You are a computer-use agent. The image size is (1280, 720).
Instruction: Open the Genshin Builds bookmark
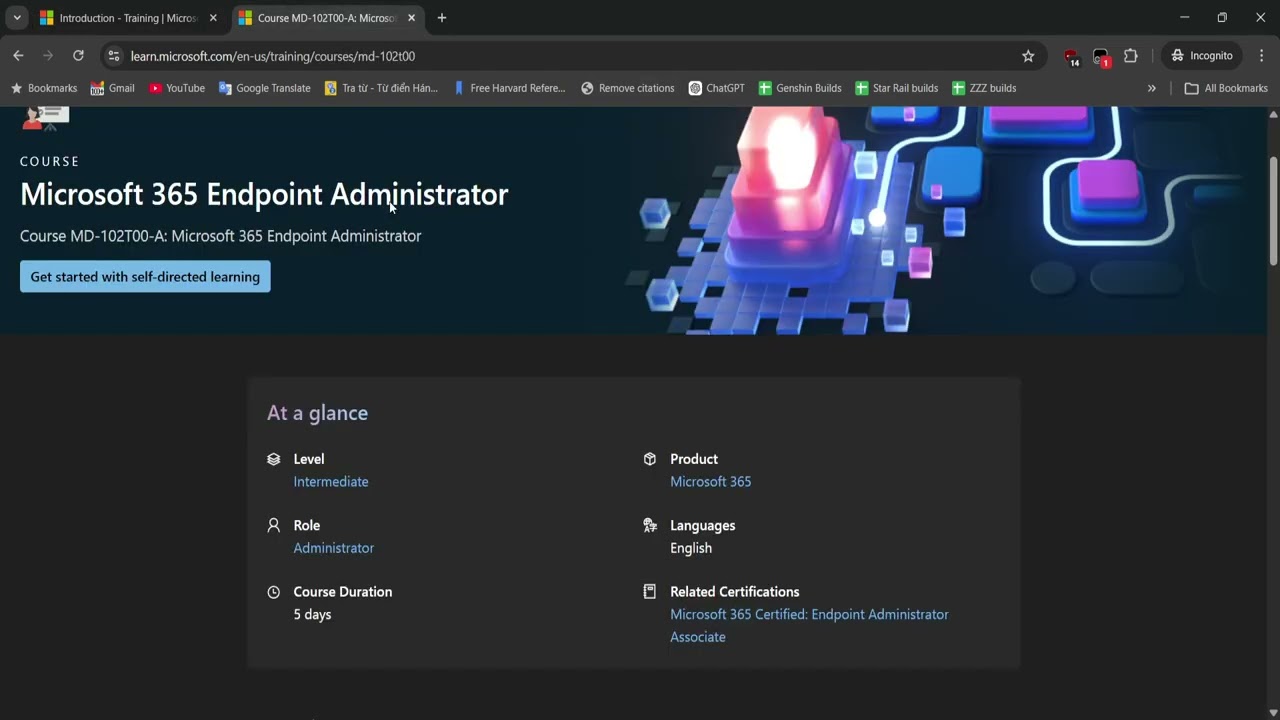pos(800,88)
